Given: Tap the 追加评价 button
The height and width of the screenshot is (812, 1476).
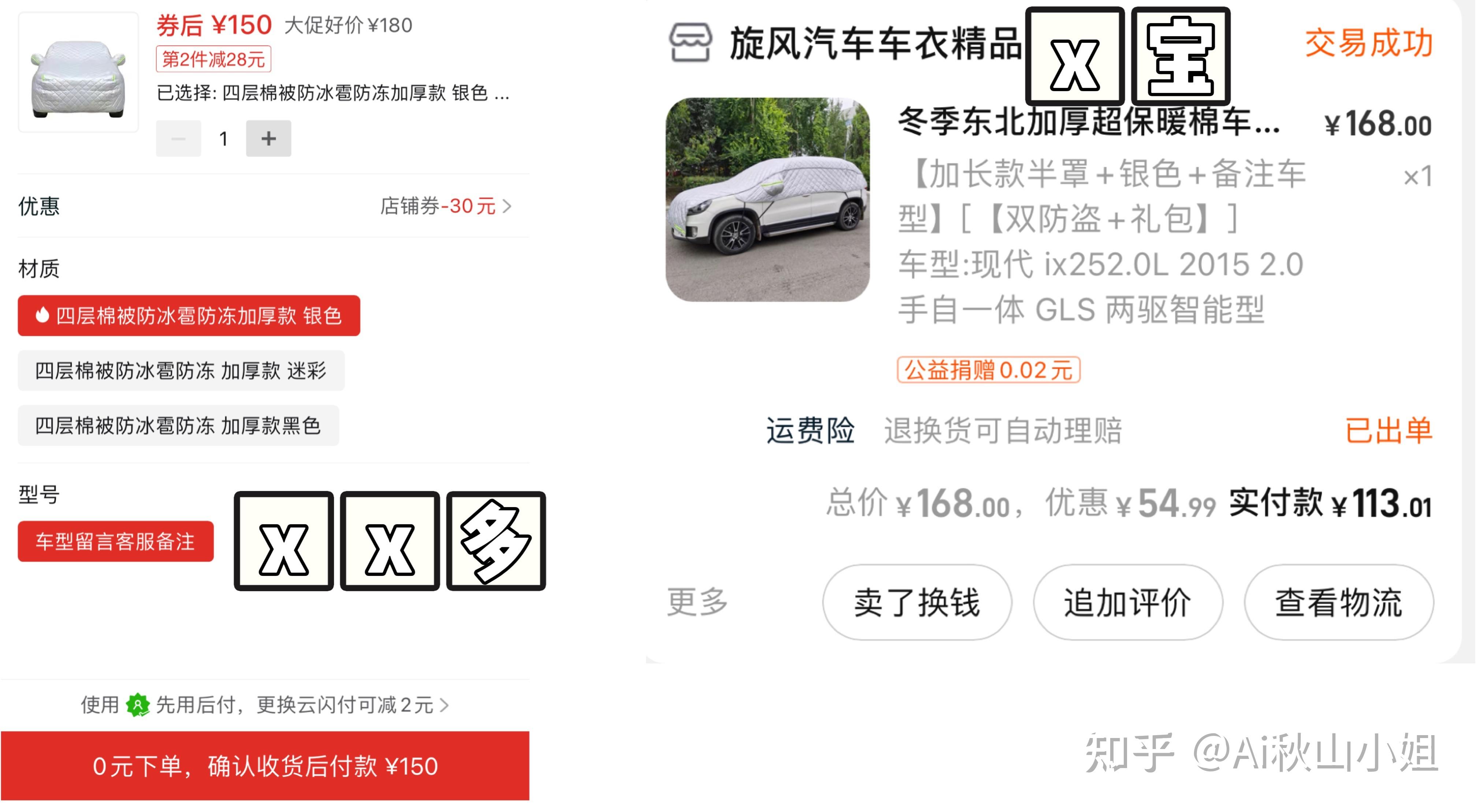Looking at the screenshot, I should point(1128,602).
